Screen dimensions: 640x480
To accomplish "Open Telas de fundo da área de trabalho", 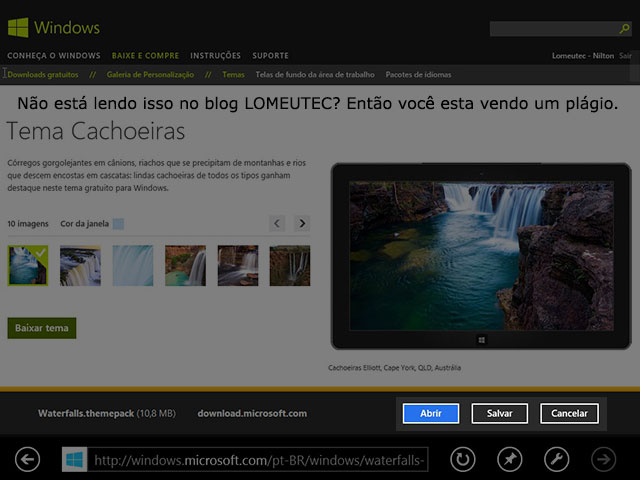I will tap(315, 75).
